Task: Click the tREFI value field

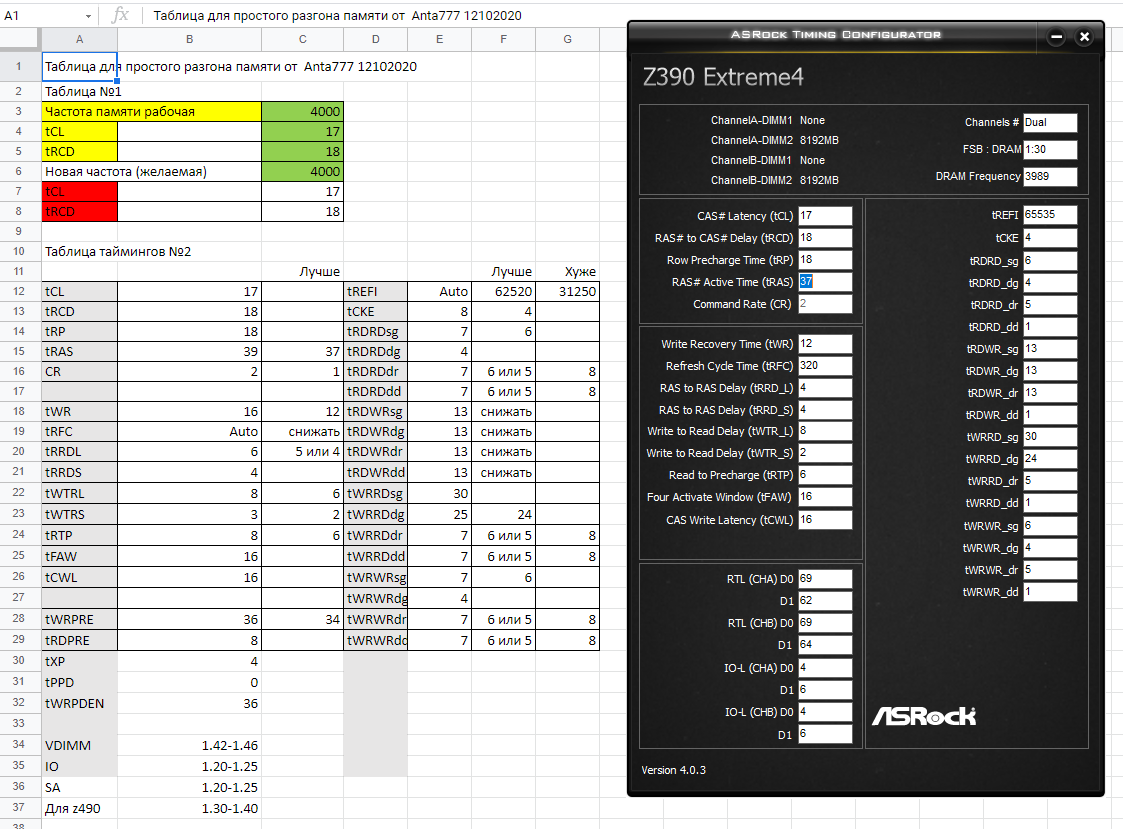Action: tap(1050, 214)
